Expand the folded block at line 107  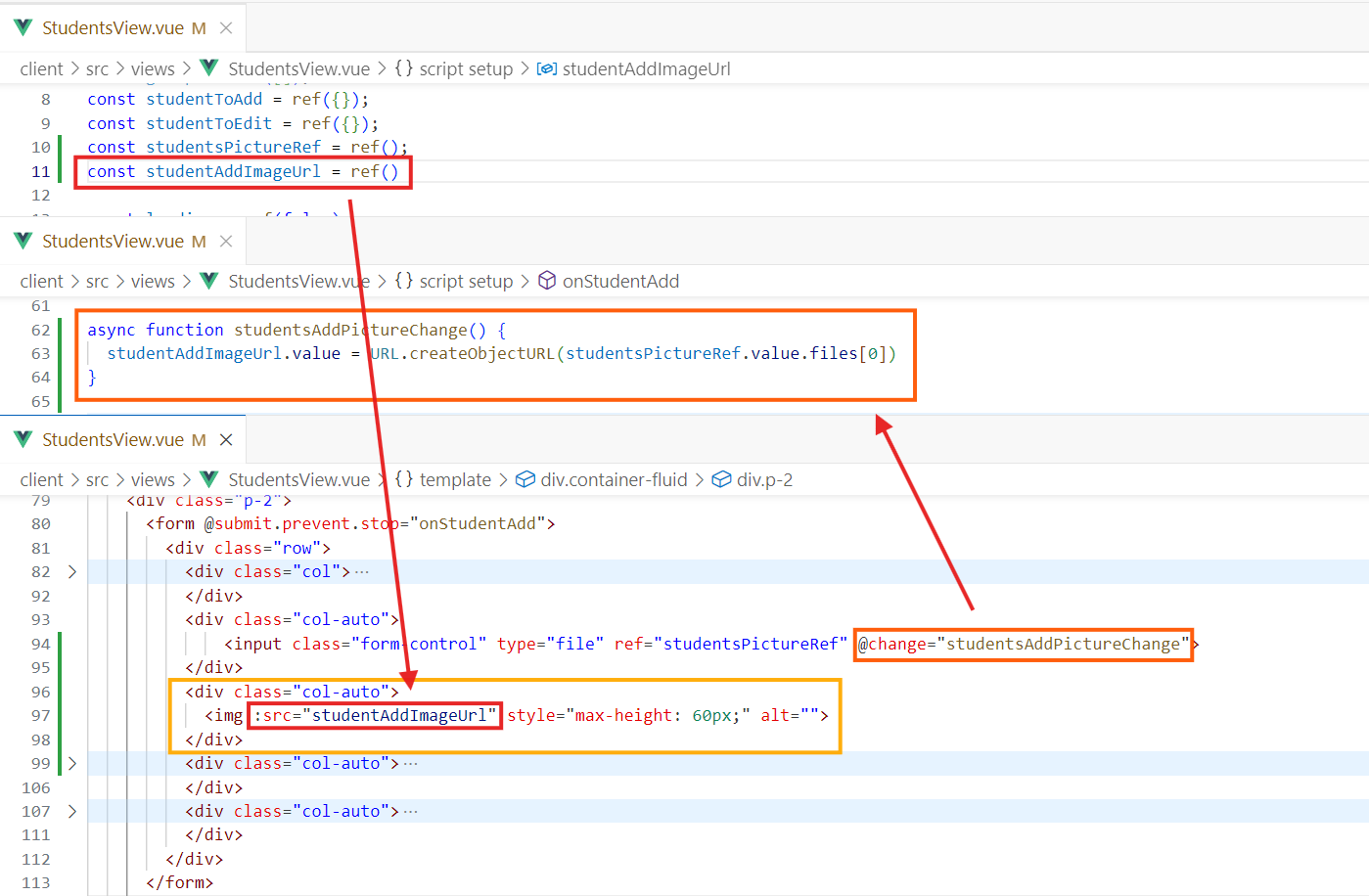click(x=71, y=811)
